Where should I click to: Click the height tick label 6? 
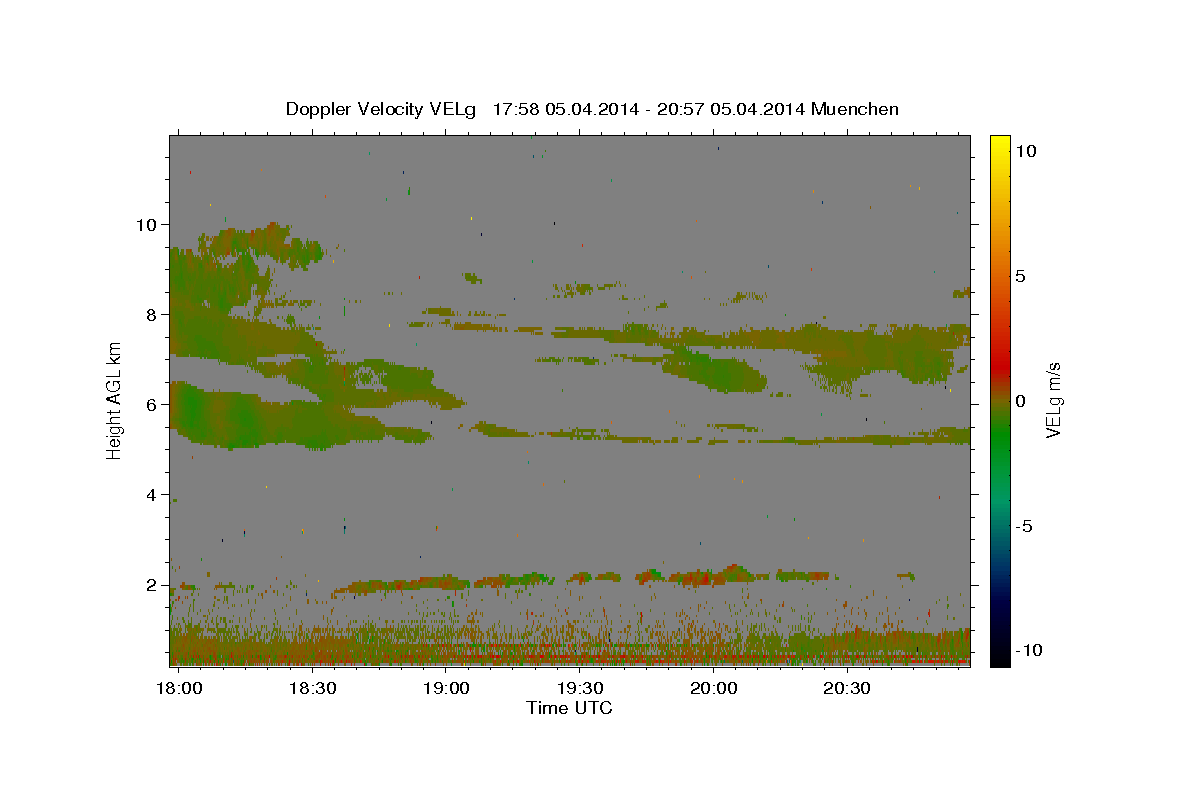tap(152, 404)
